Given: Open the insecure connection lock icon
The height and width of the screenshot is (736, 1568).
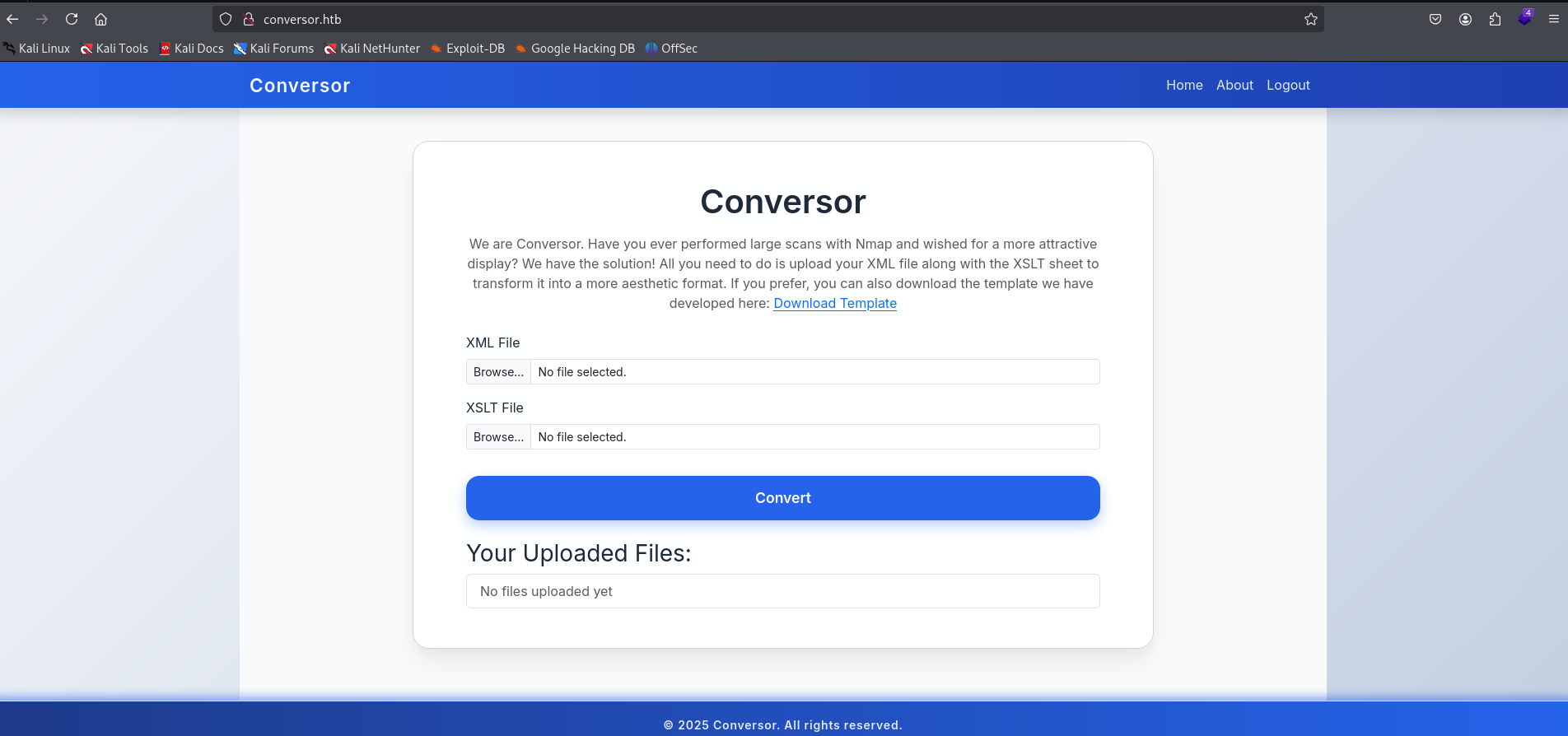Looking at the screenshot, I should [x=248, y=19].
